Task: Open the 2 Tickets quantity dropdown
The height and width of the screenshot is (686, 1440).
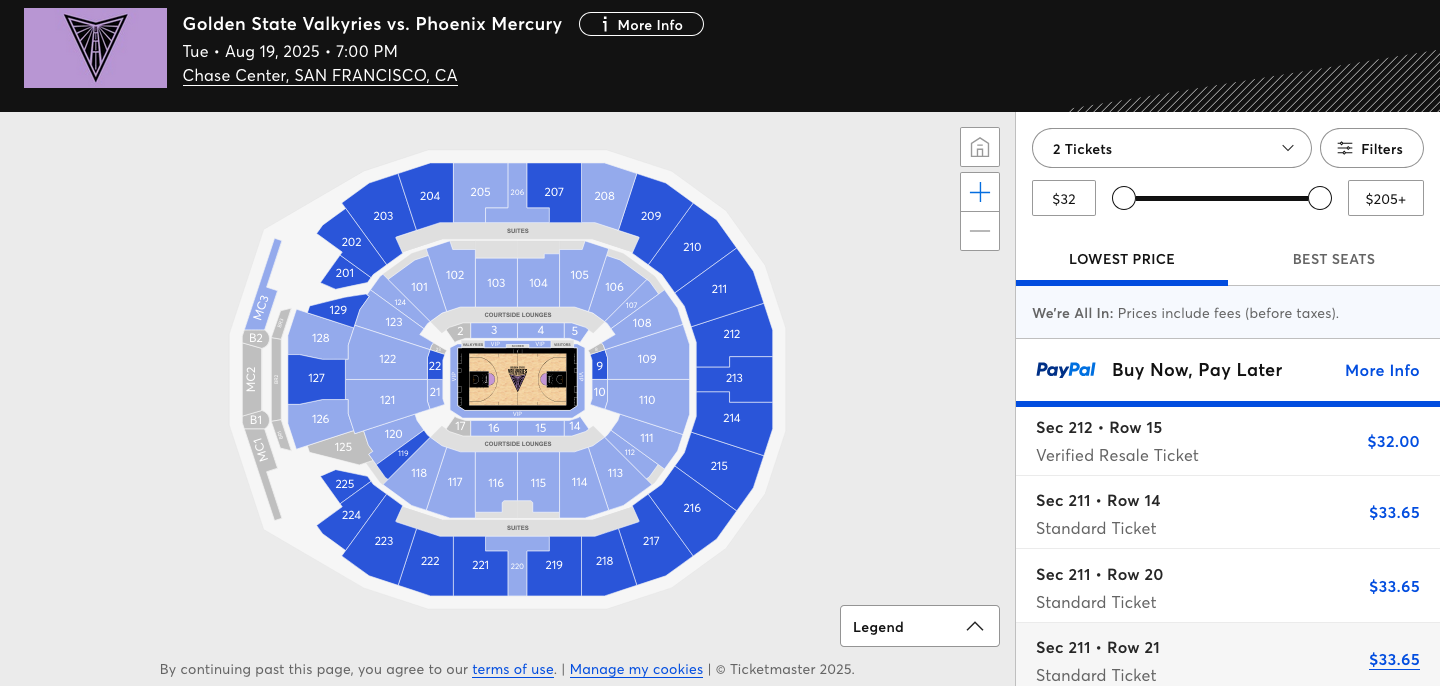Action: point(1172,148)
